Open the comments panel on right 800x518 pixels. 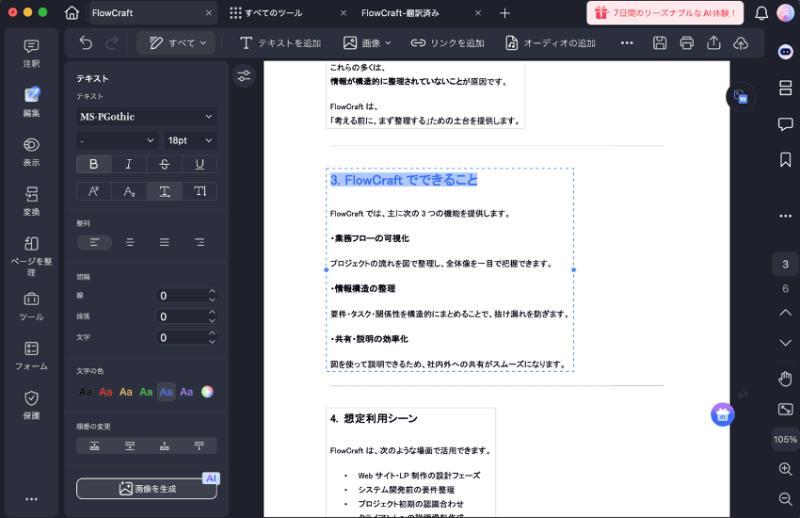785,124
